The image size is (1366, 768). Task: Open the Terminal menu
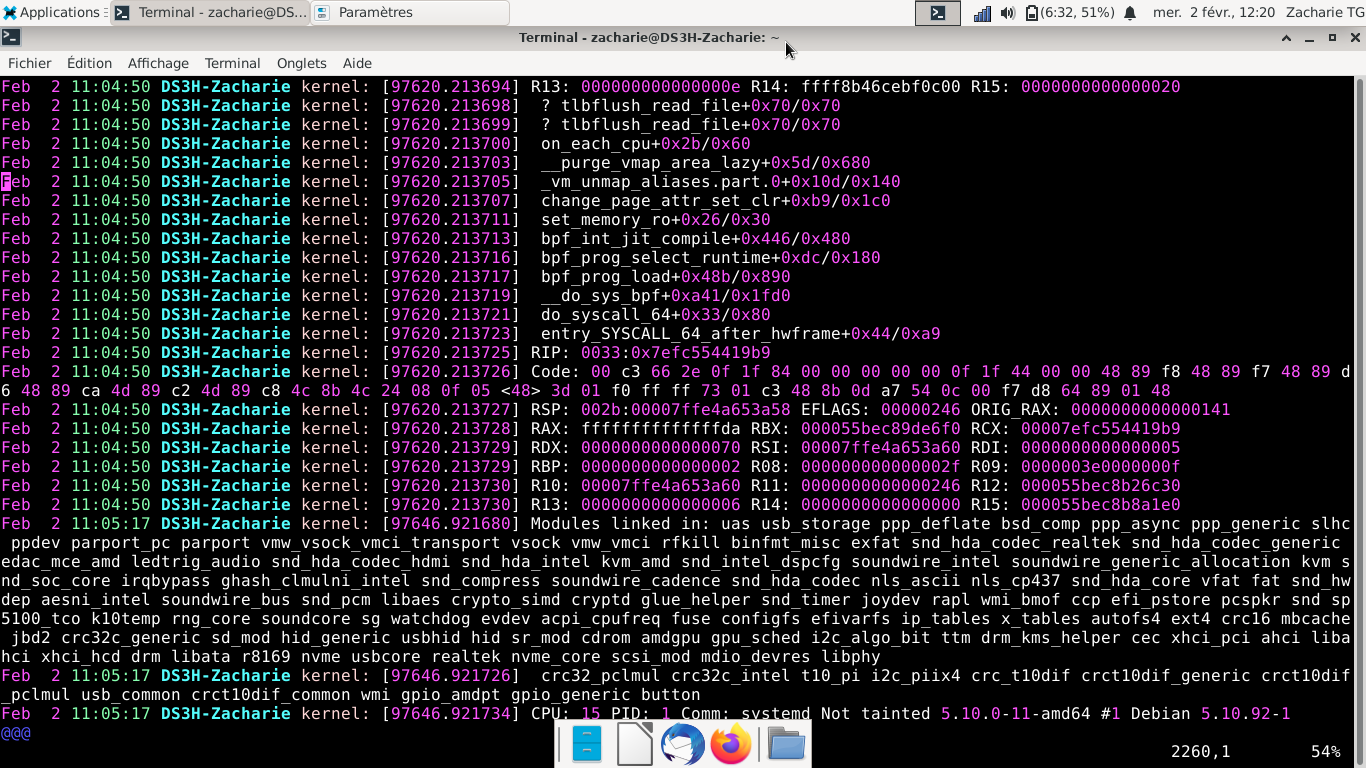(x=232, y=63)
